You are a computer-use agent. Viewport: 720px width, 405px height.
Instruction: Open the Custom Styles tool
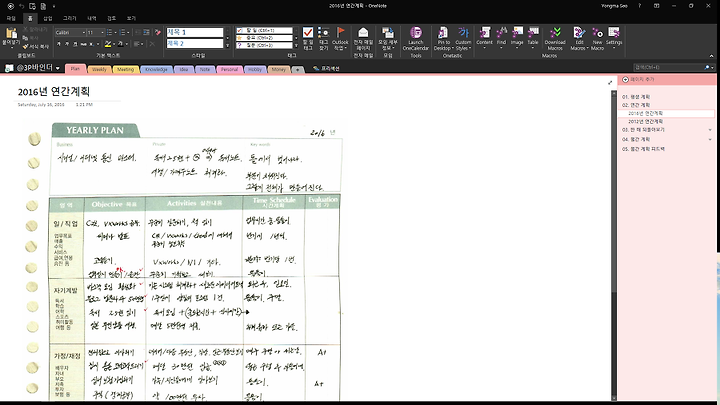click(x=463, y=39)
